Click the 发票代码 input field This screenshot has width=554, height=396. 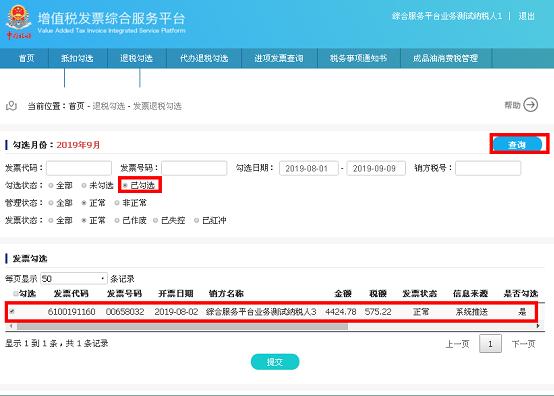tap(79, 168)
